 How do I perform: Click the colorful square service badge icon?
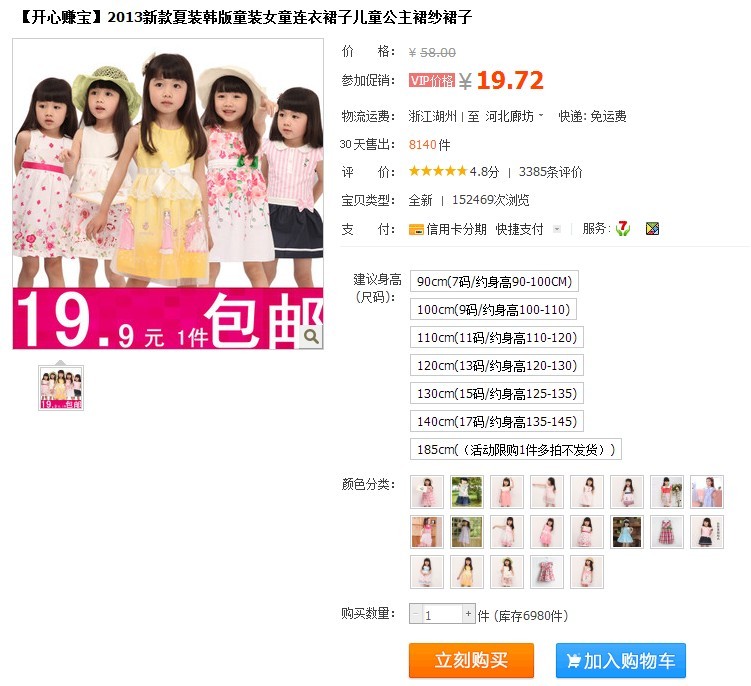[652, 229]
